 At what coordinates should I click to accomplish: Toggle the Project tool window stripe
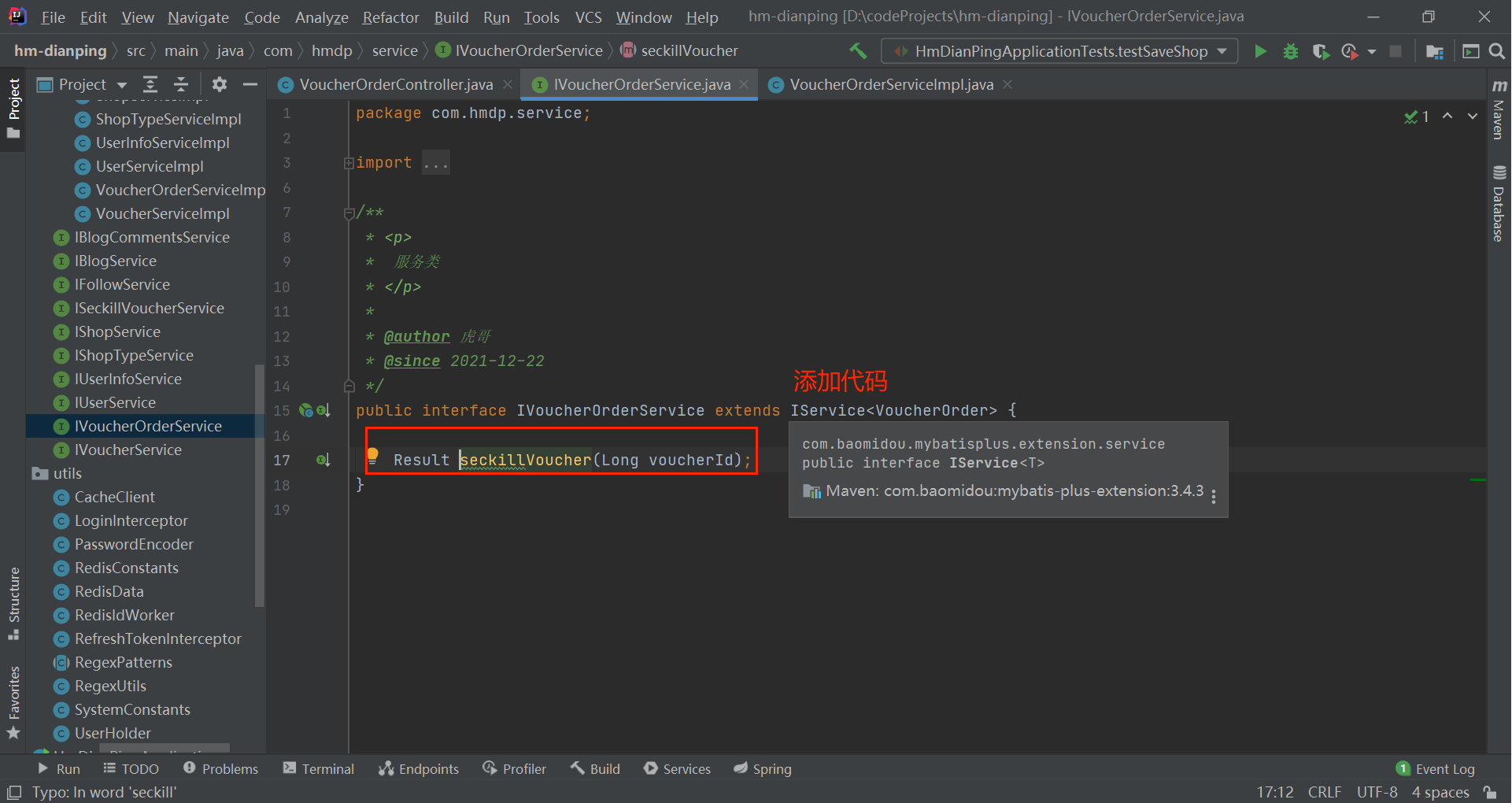[x=13, y=109]
